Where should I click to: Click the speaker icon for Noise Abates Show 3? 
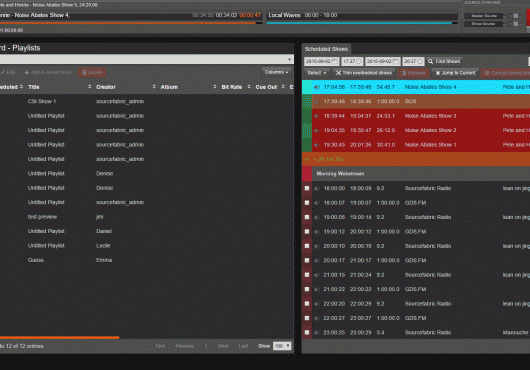tap(317, 116)
